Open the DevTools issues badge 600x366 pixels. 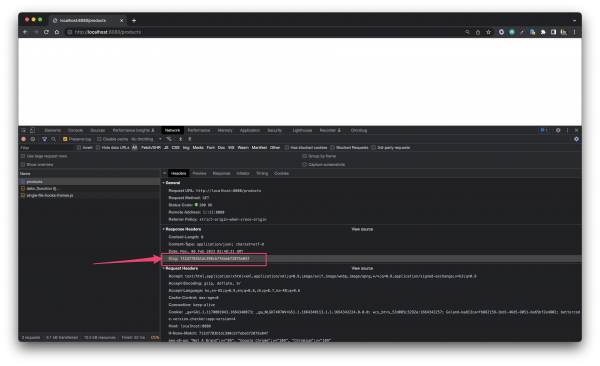[544, 130]
